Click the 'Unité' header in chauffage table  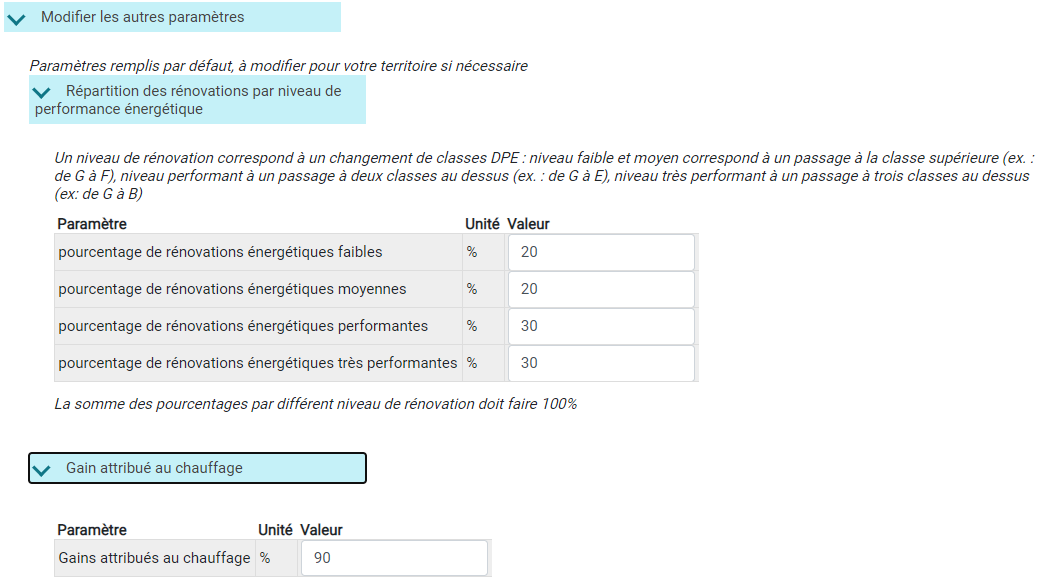(275, 530)
